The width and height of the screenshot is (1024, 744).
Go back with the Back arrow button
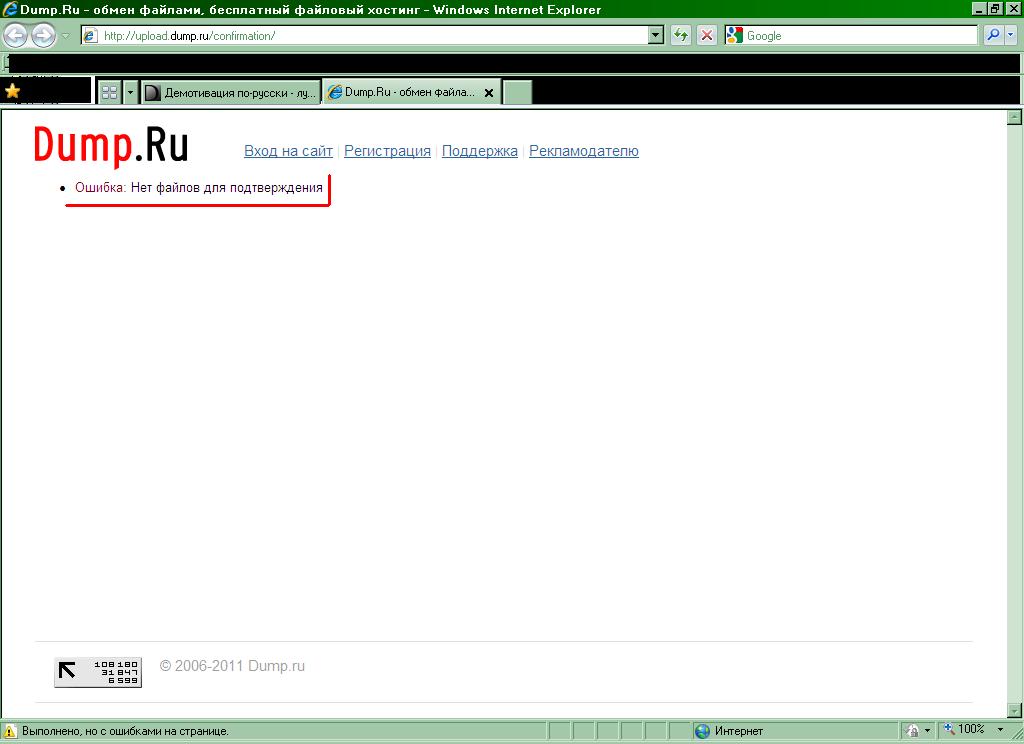16,35
